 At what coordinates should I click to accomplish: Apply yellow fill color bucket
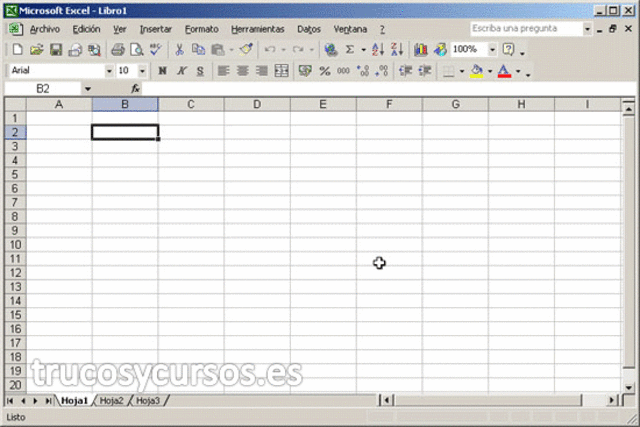pyautogui.click(x=476, y=71)
